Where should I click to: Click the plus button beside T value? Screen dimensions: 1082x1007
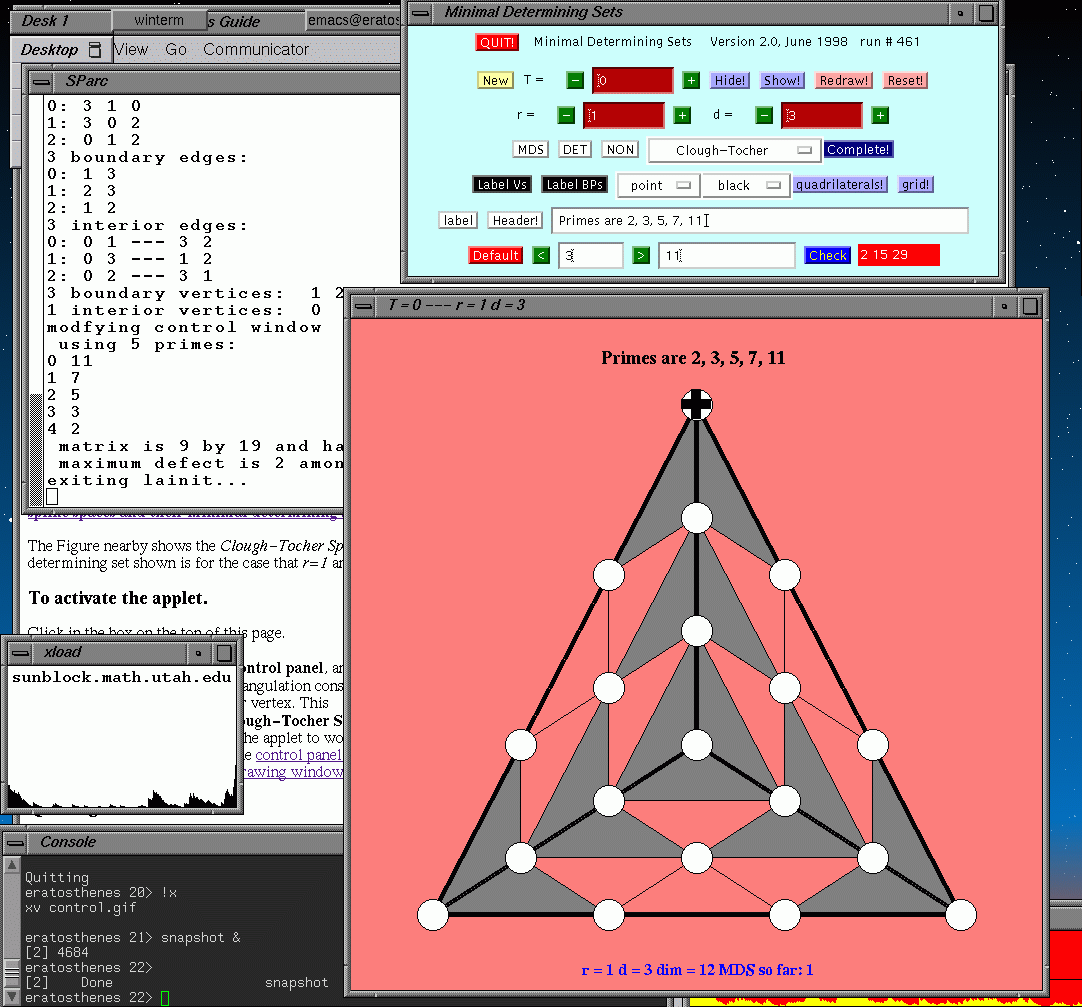(691, 80)
